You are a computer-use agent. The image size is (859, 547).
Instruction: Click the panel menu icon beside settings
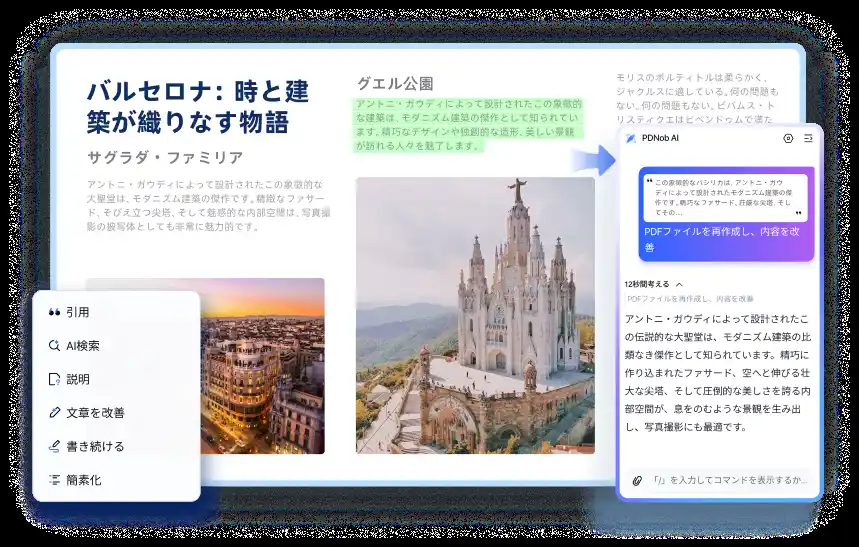point(807,138)
